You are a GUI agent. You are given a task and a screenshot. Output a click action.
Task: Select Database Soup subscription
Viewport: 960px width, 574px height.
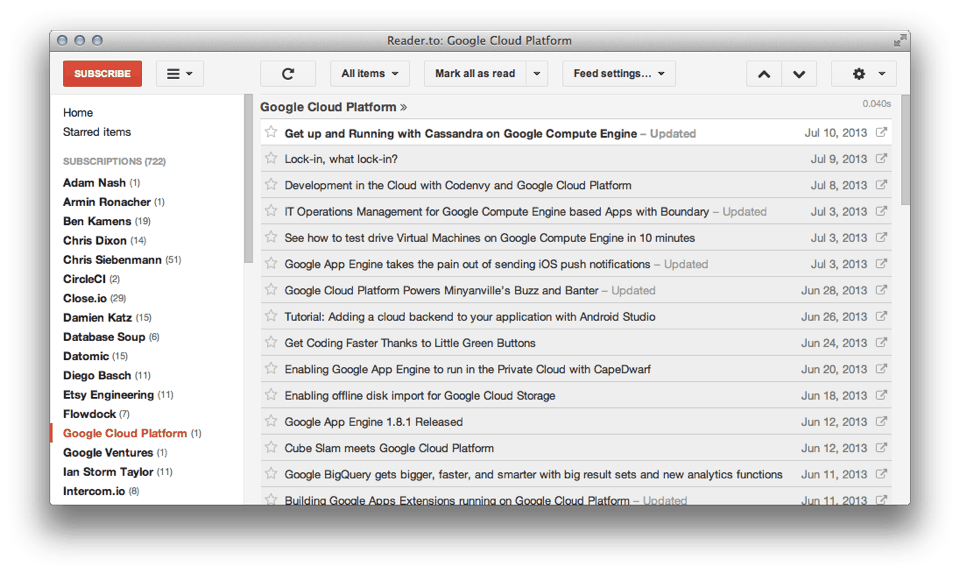111,337
